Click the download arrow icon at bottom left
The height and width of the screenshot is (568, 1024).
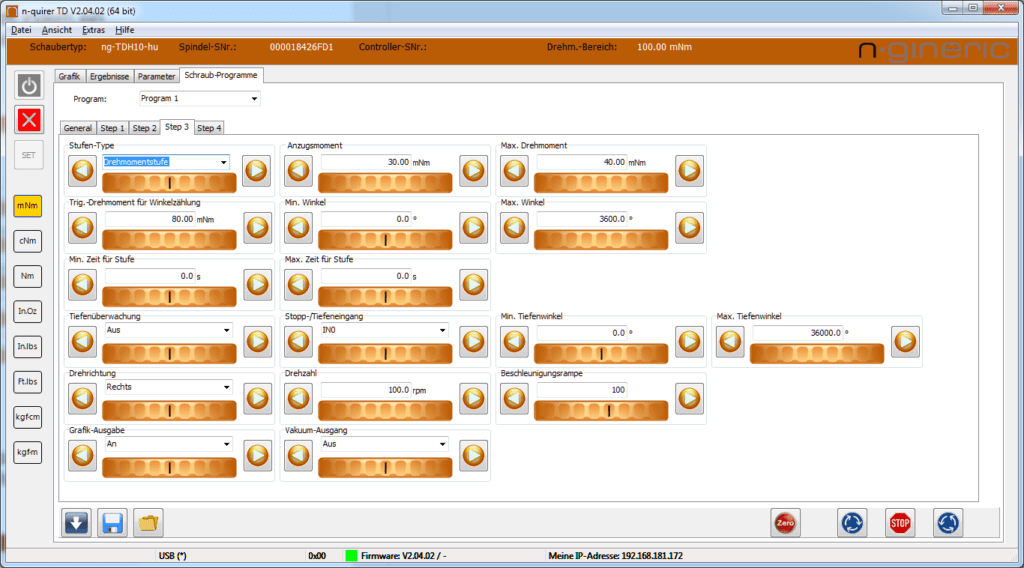[x=76, y=522]
